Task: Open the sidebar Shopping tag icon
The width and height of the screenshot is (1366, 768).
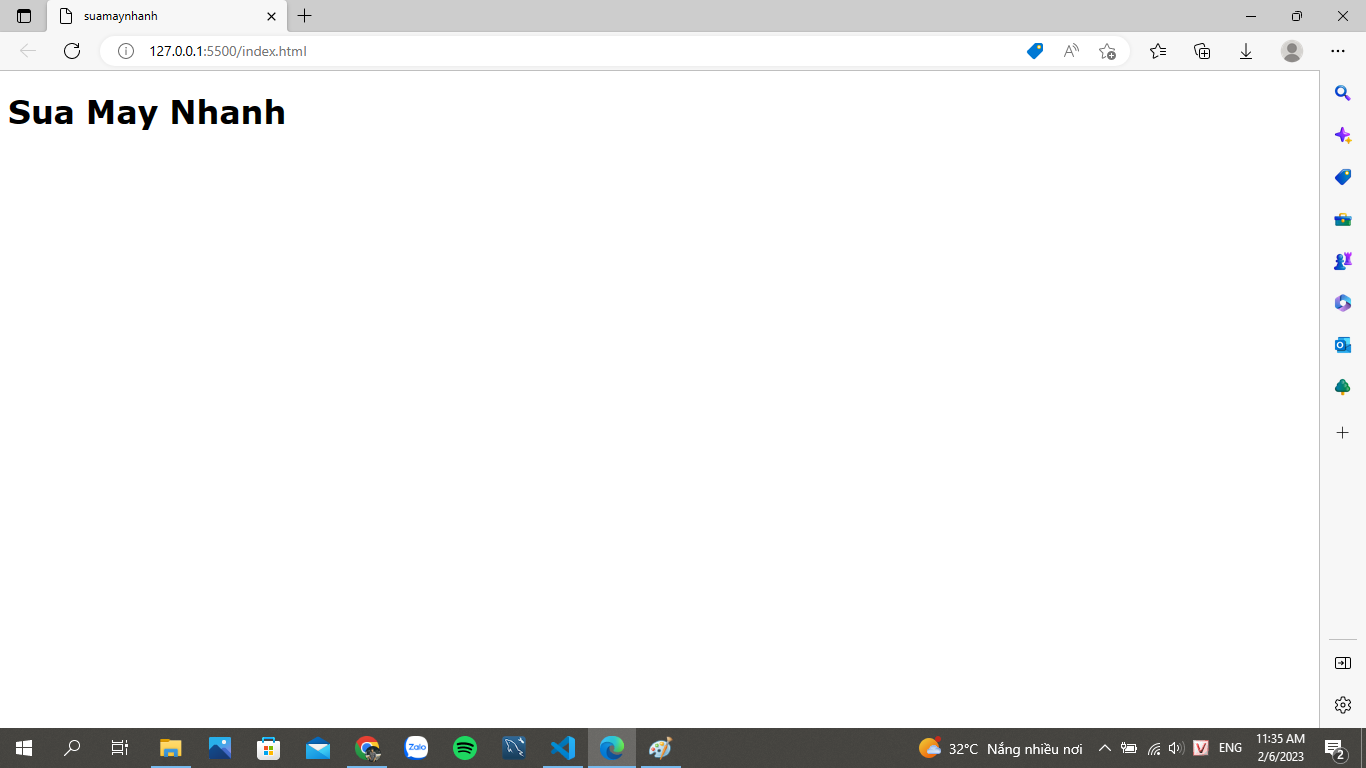Action: [1343, 177]
